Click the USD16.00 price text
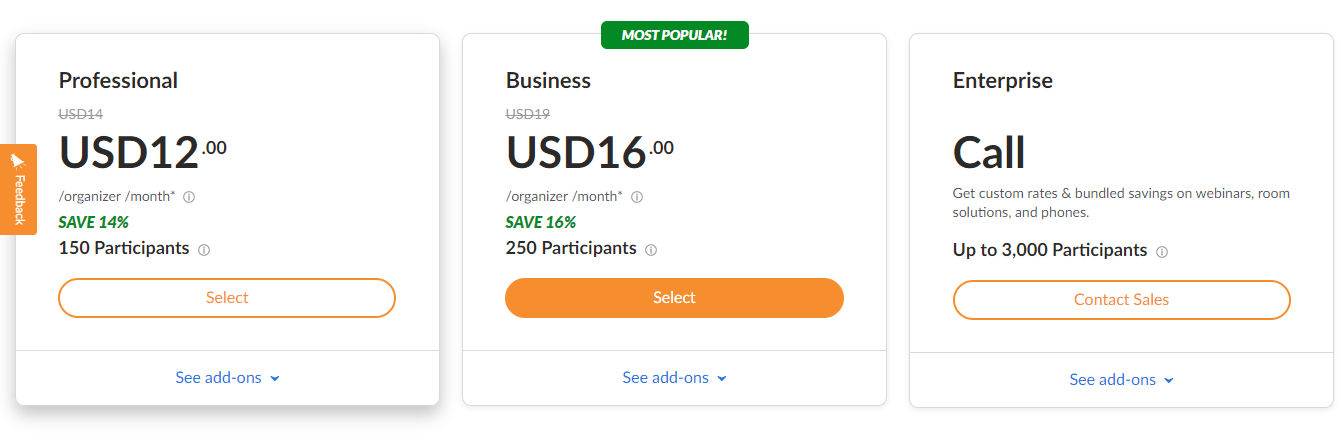Screen dimensions: 1343x446 (x=589, y=152)
